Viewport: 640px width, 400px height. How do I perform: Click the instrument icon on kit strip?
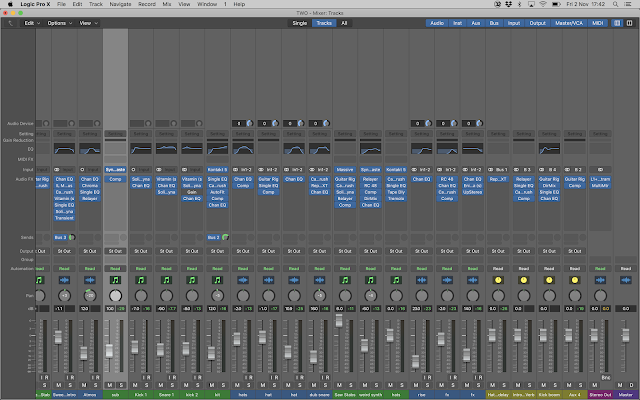click(x=218, y=280)
